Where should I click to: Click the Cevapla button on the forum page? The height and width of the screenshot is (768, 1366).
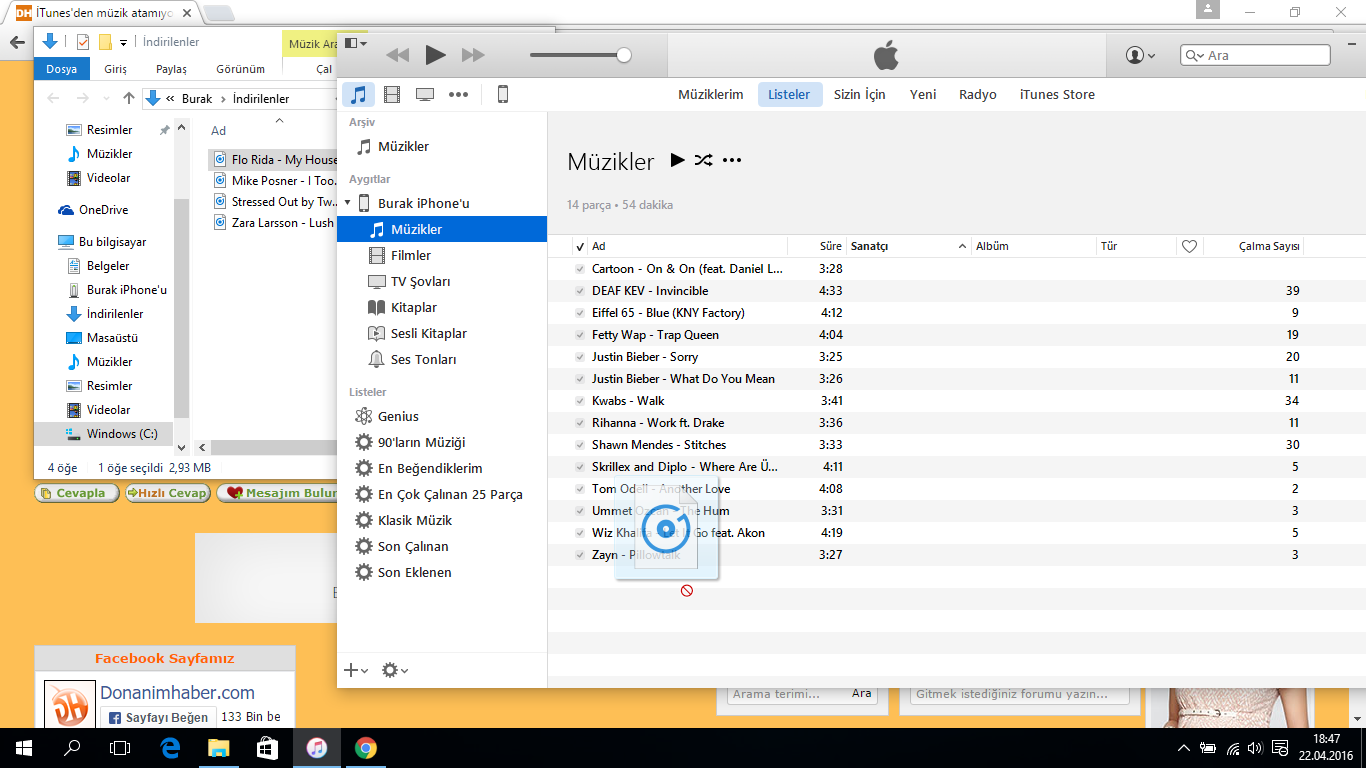click(75, 493)
